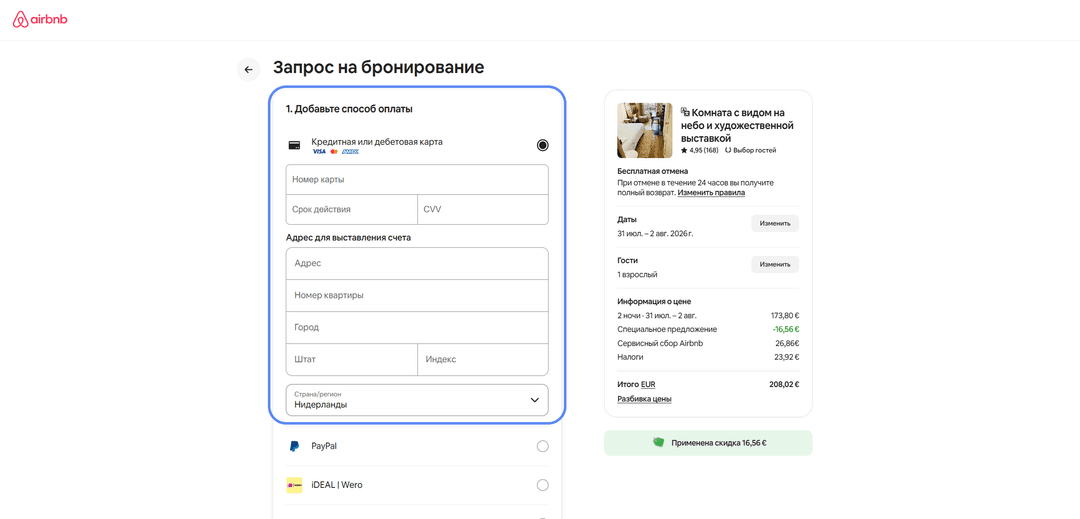Viewport: 1080px width, 519px height.
Task: Select the credit or debit card radio button
Action: click(x=543, y=145)
